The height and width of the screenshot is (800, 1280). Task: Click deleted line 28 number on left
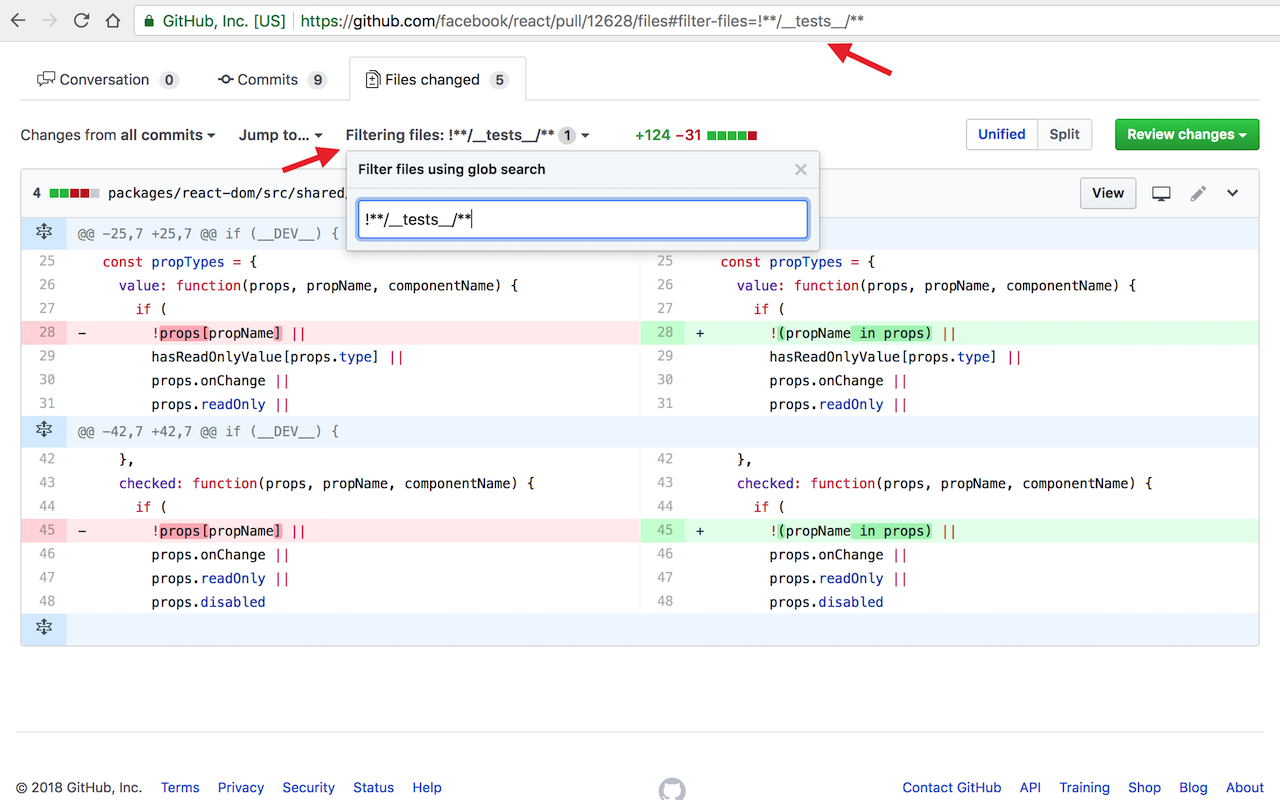(47, 333)
